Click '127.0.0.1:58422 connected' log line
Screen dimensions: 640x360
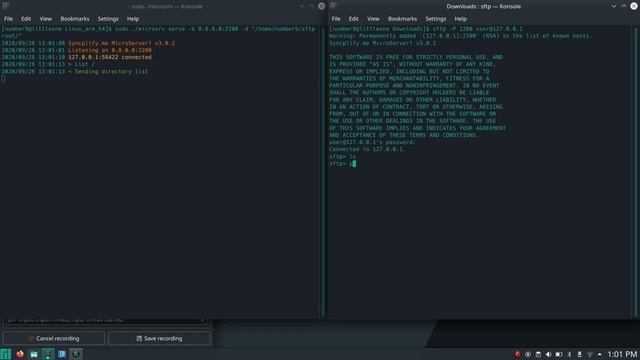click(110, 57)
